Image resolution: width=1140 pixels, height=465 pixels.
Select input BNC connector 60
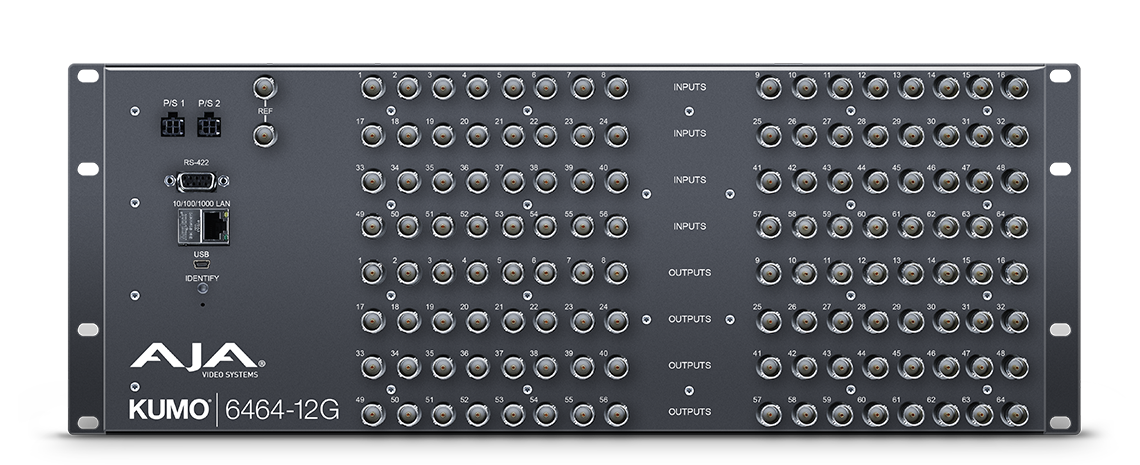875,227
